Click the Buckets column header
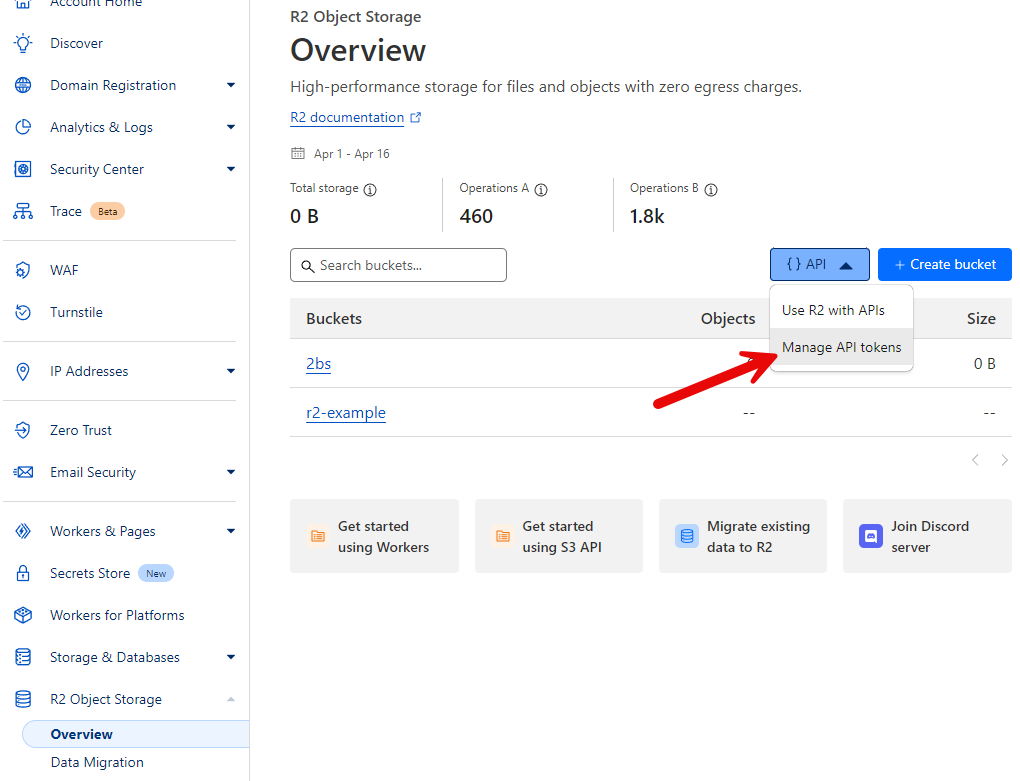 pyautogui.click(x=334, y=319)
